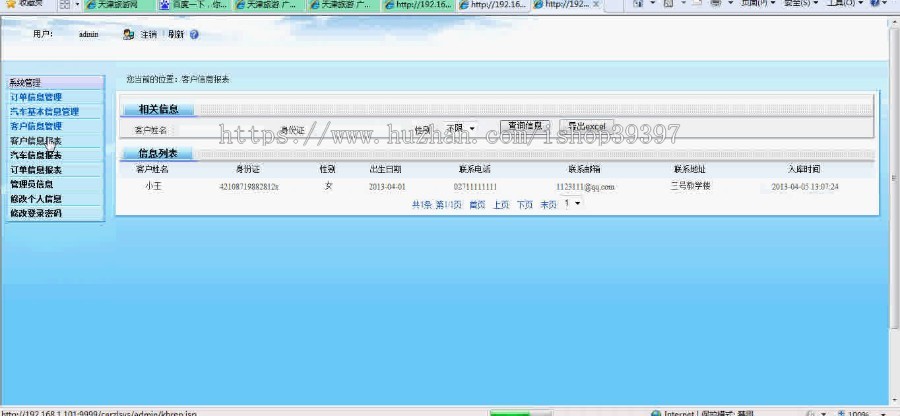Click the 信息列表 section header

coord(158,153)
